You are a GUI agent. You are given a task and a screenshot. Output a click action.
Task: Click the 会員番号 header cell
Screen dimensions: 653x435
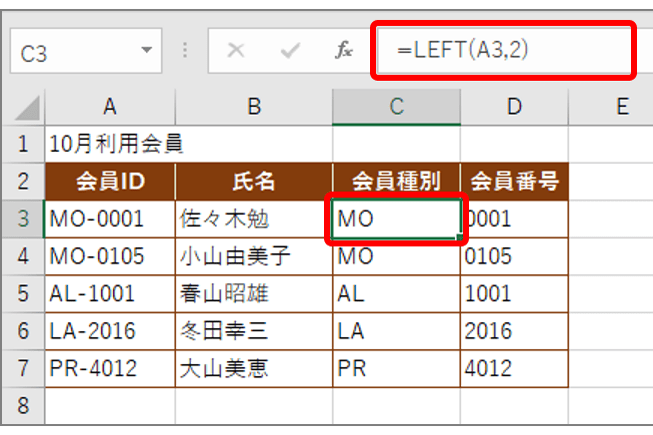pyautogui.click(x=514, y=181)
